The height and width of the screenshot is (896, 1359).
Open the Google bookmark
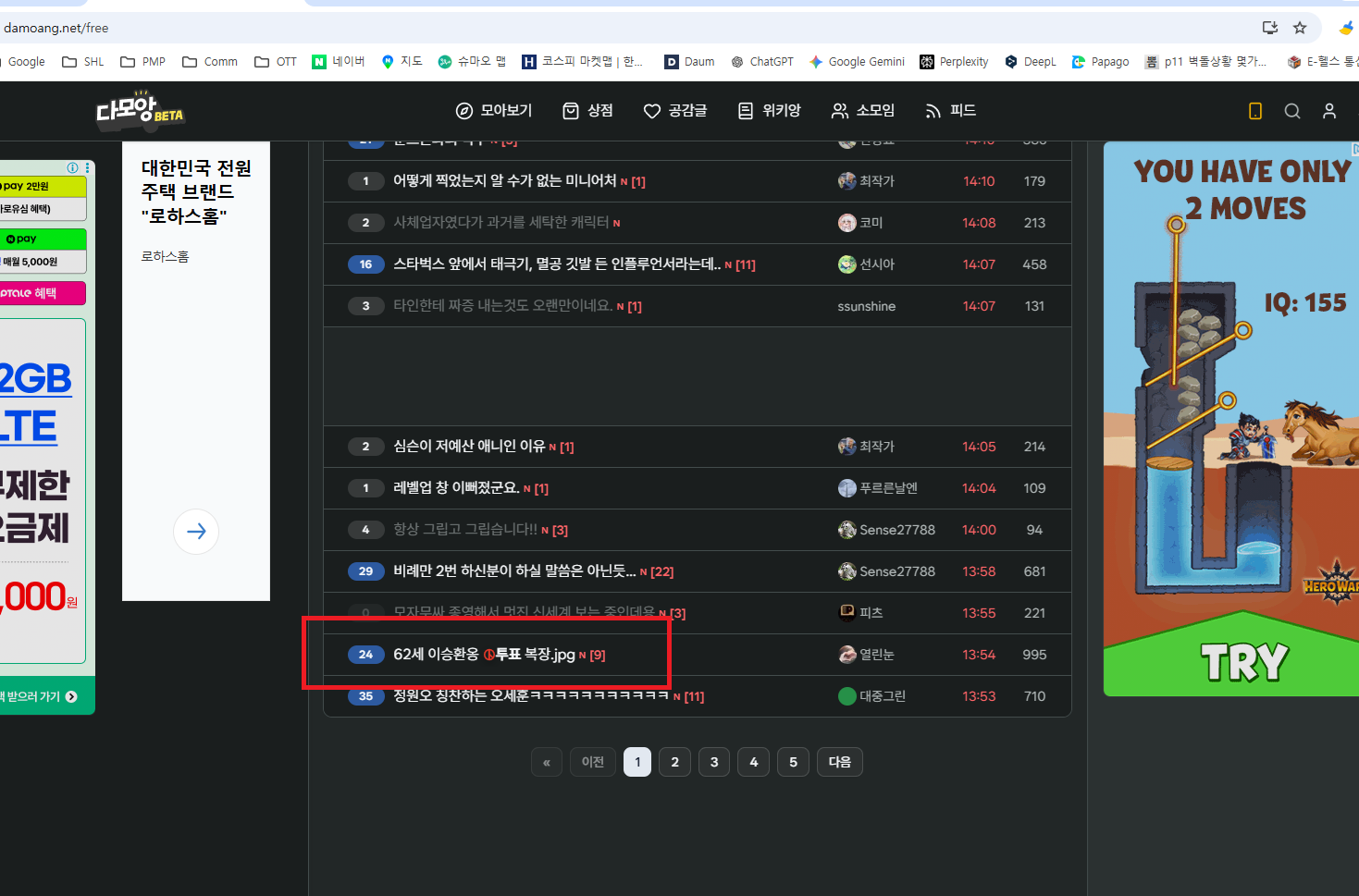pyautogui.click(x=26, y=62)
